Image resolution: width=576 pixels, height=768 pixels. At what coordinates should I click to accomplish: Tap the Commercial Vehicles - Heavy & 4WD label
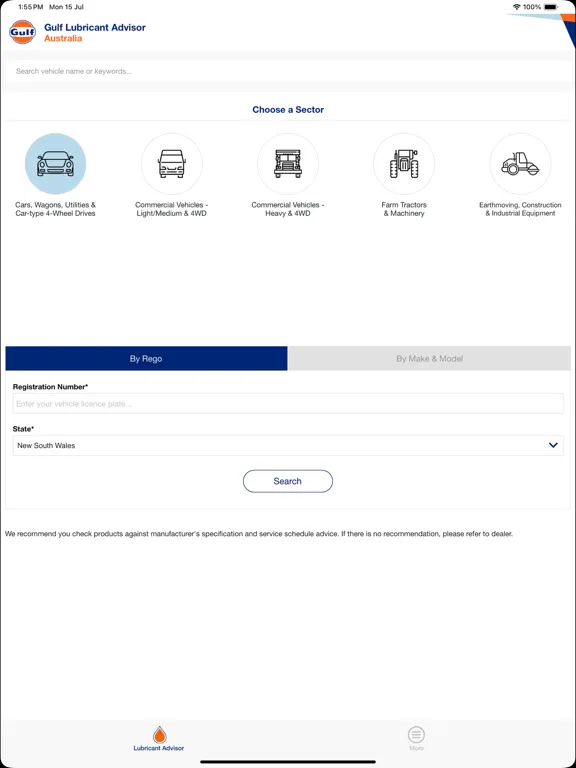point(288,209)
